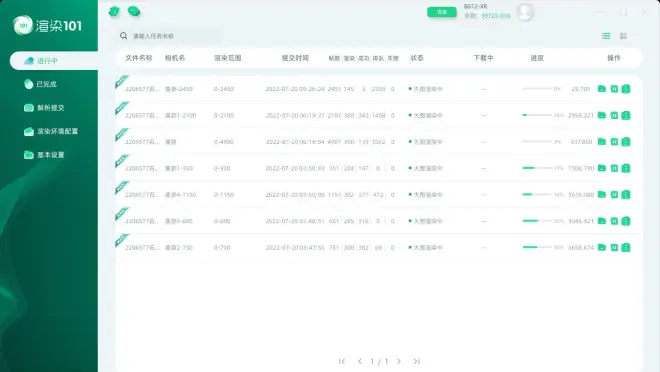Open more actions for the 0-600 task
This screenshot has height=372, width=660.
tap(626, 221)
